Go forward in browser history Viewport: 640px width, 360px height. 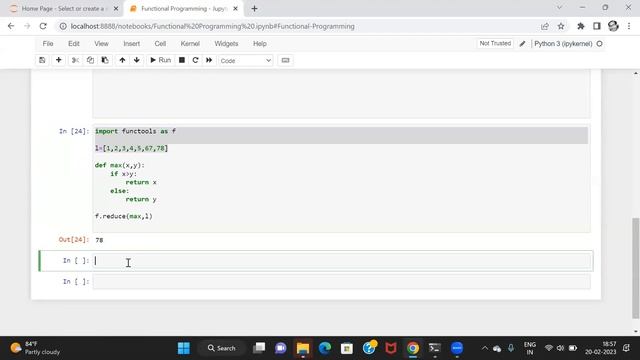click(x=27, y=26)
